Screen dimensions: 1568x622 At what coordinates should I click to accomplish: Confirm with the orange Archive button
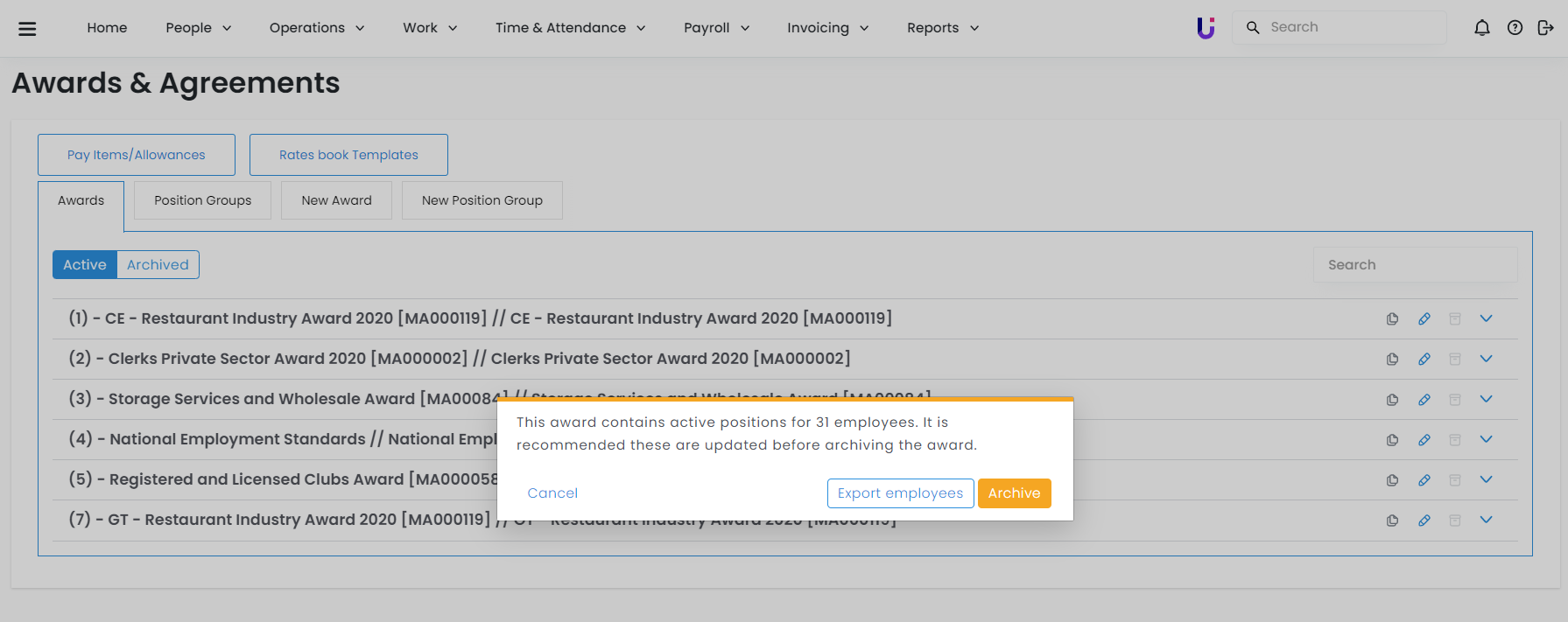(x=1014, y=493)
